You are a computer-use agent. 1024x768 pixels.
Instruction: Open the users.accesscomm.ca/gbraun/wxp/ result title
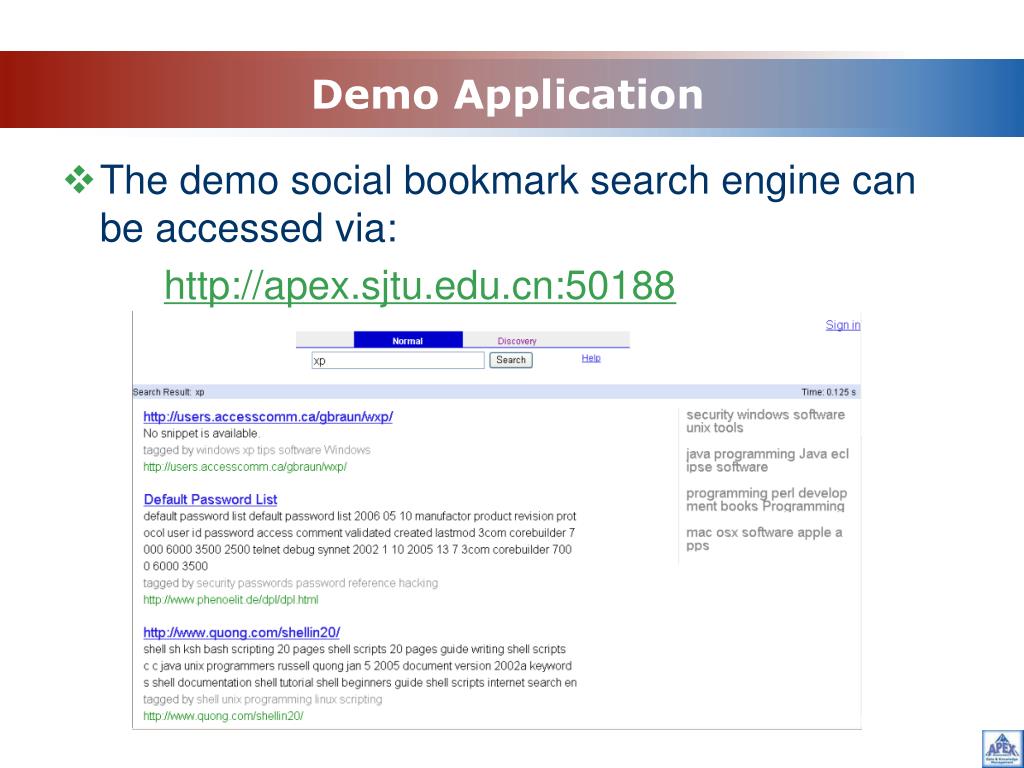pos(268,417)
